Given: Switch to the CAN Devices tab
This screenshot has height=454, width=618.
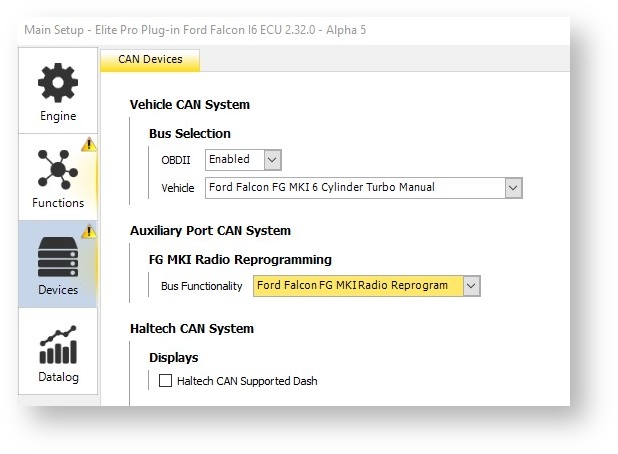Looking at the screenshot, I should coord(150,60).
